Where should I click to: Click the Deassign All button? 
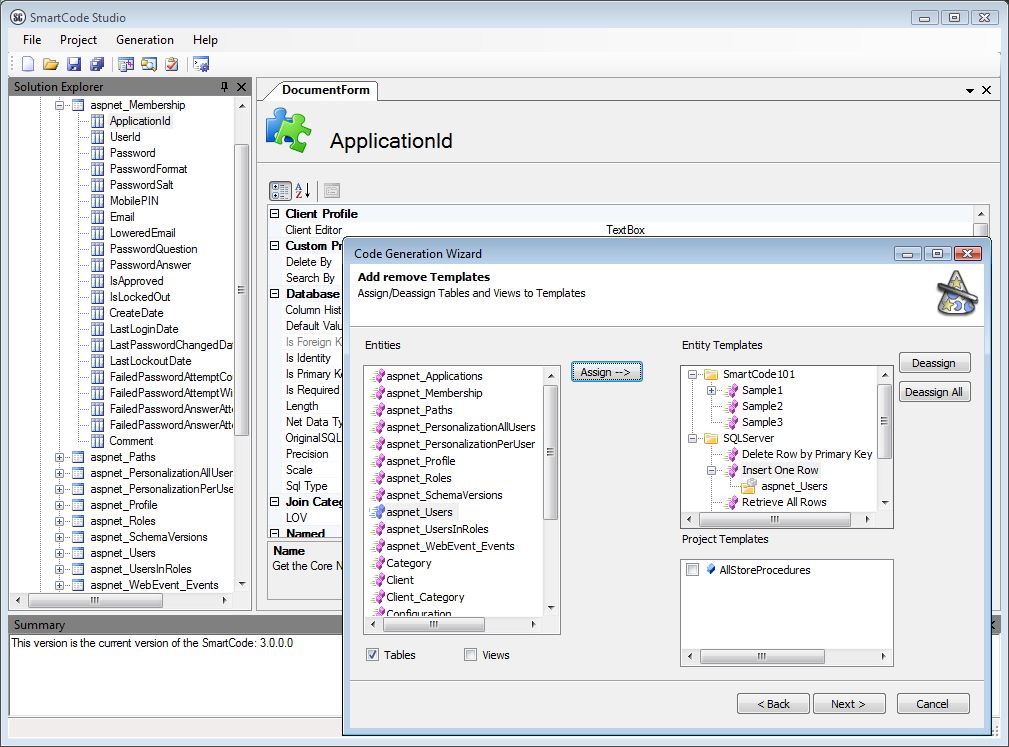click(x=934, y=392)
